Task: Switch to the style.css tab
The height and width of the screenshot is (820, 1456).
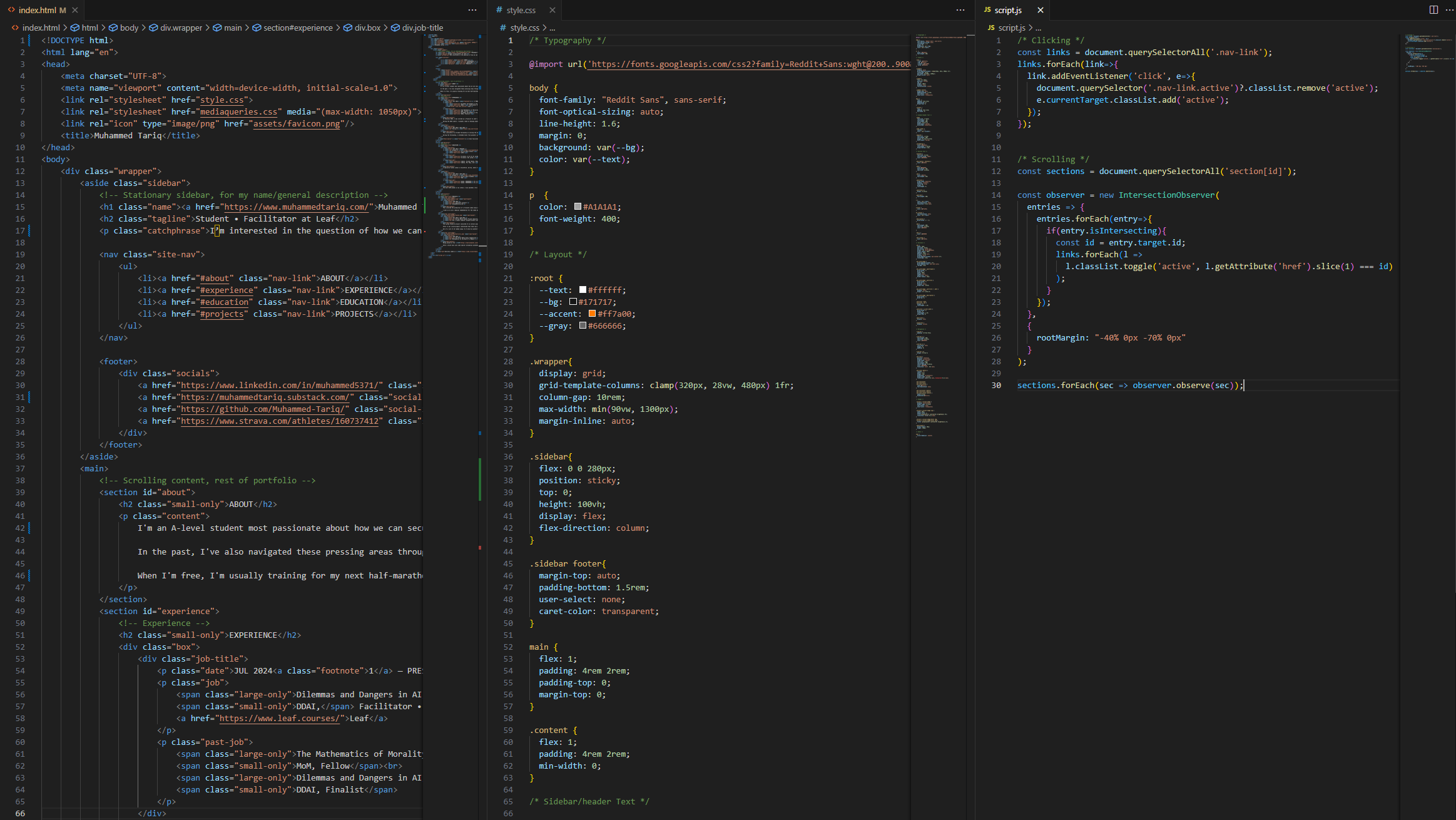Action: click(x=521, y=10)
